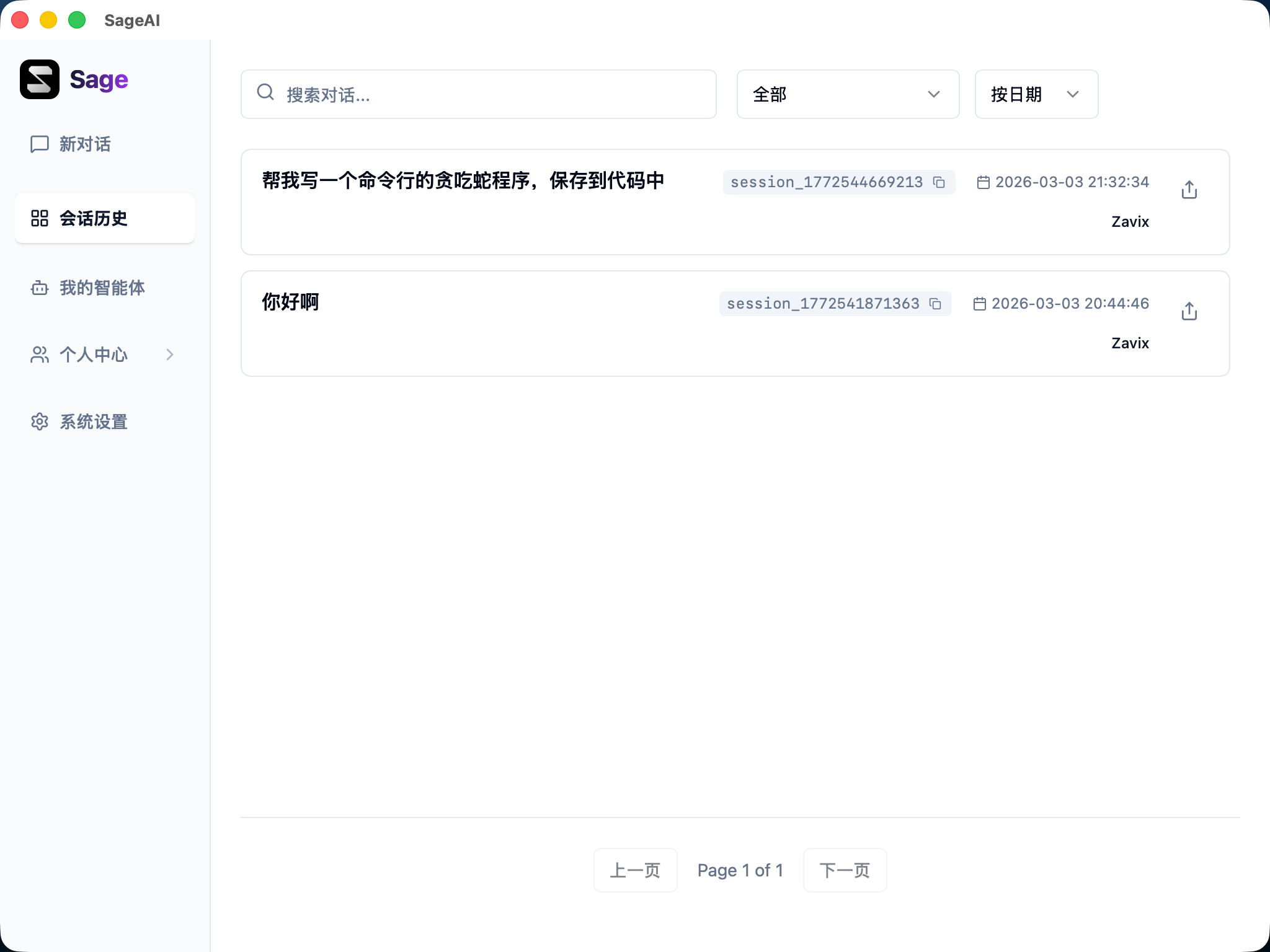Viewport: 1270px width, 952px height.
Task: Click the 我的智能体 agent icon
Action: (x=39, y=288)
